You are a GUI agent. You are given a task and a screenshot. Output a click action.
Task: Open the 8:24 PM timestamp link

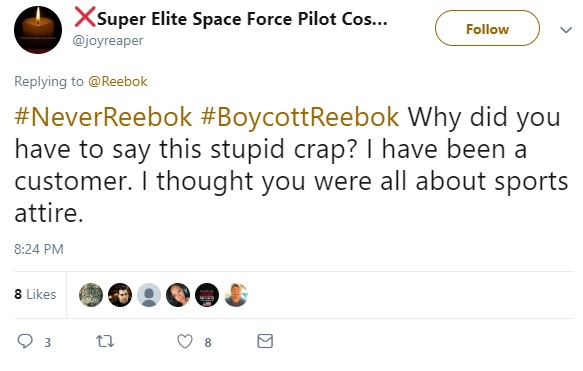[39, 249]
